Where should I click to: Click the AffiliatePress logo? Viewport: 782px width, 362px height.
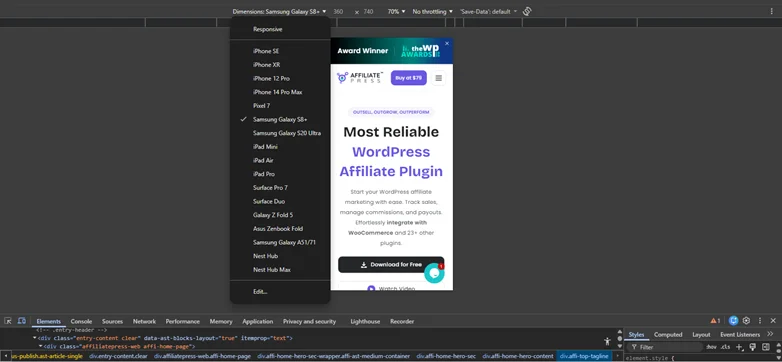pos(360,78)
